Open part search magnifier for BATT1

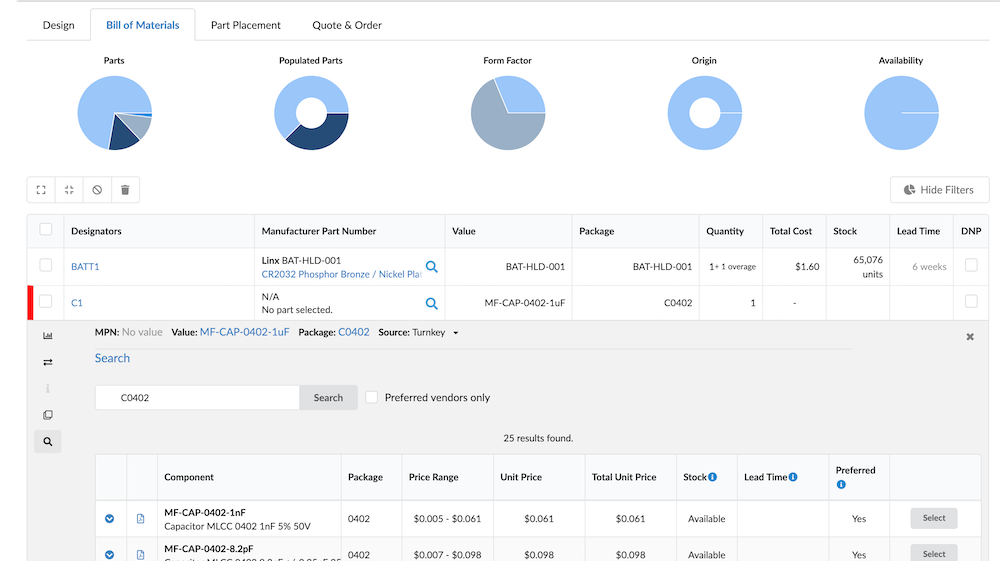click(x=432, y=267)
